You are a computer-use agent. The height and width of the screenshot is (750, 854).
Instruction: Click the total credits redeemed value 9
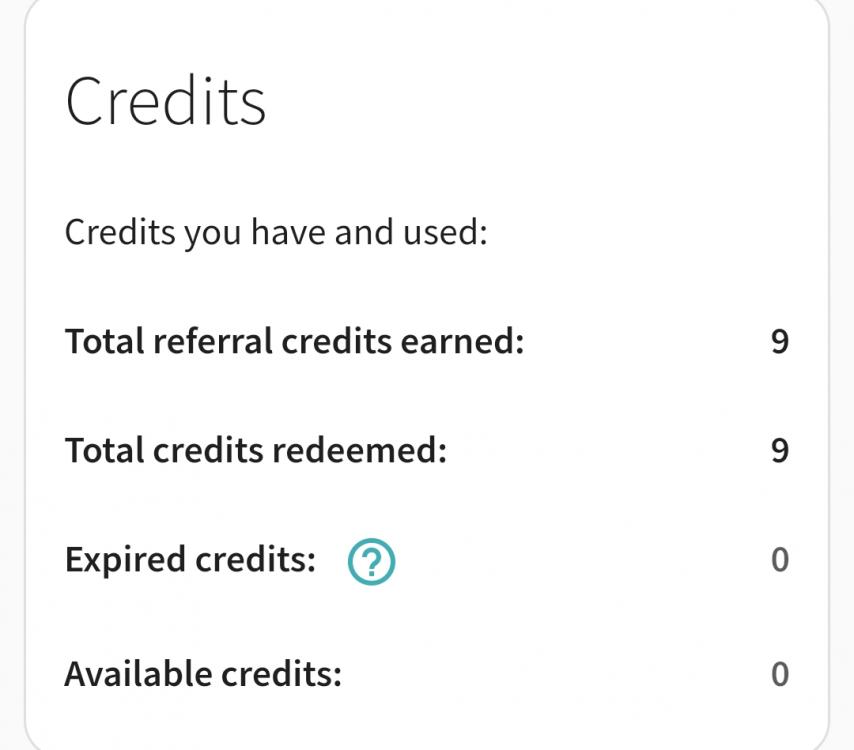click(780, 451)
